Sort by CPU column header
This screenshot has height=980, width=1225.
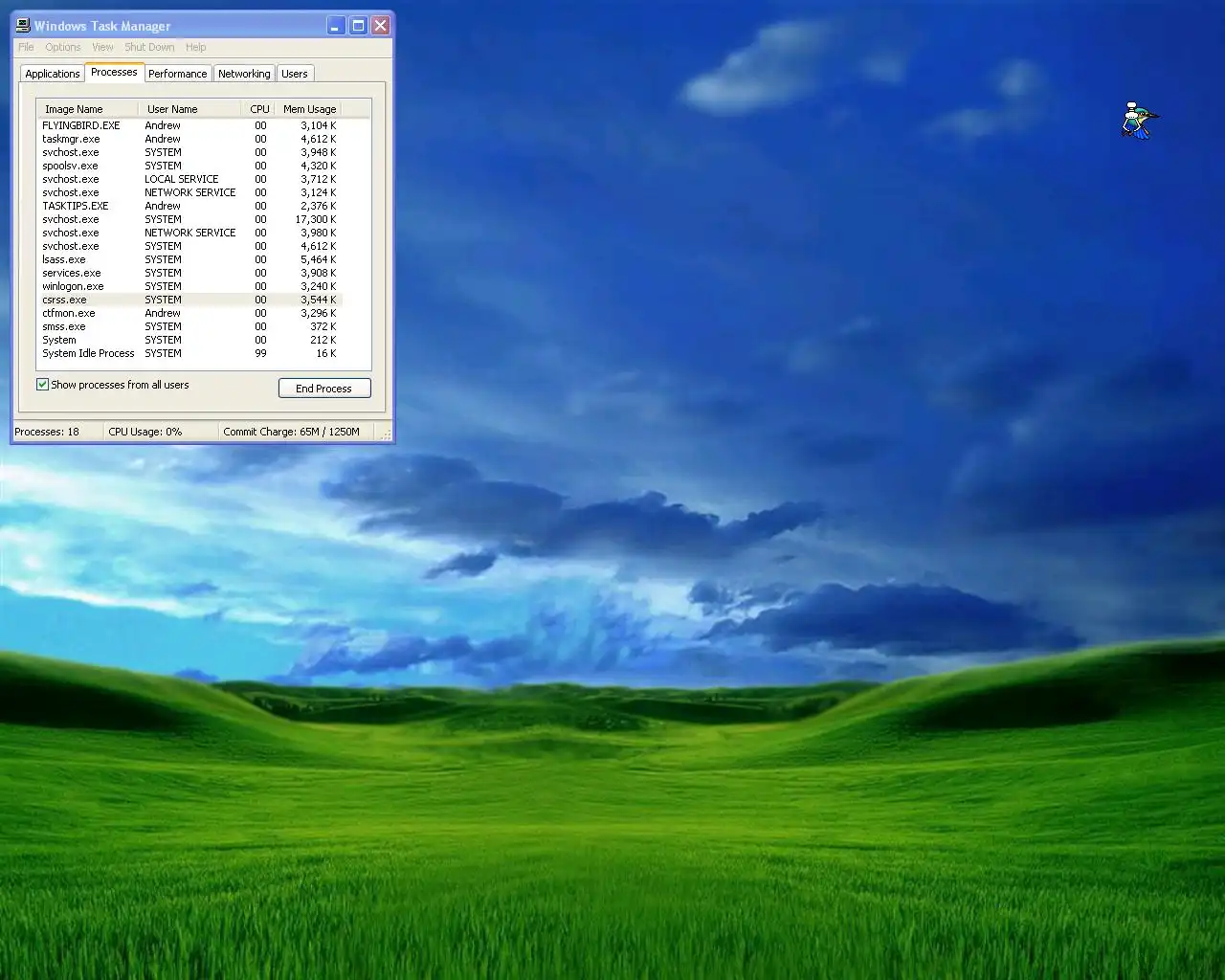click(x=258, y=109)
